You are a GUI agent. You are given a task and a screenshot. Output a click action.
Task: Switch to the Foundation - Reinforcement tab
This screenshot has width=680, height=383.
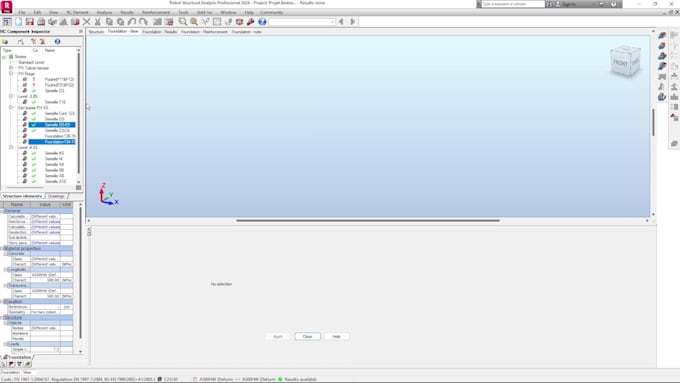(x=204, y=32)
